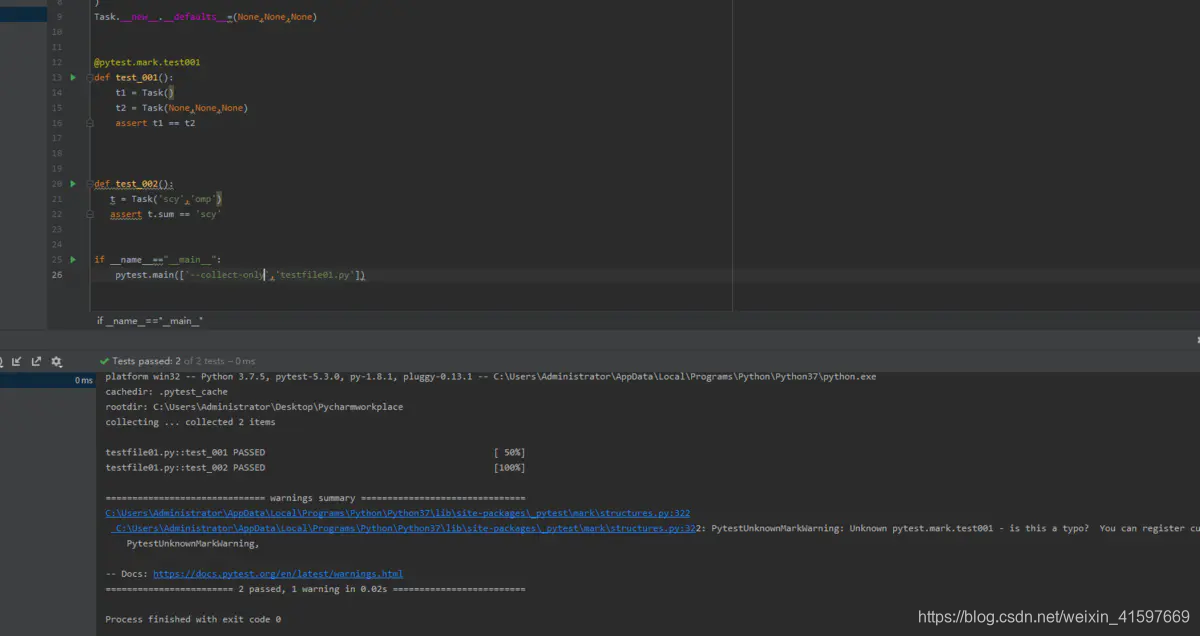Click the collecting ... collected 2 items line

[190, 422]
